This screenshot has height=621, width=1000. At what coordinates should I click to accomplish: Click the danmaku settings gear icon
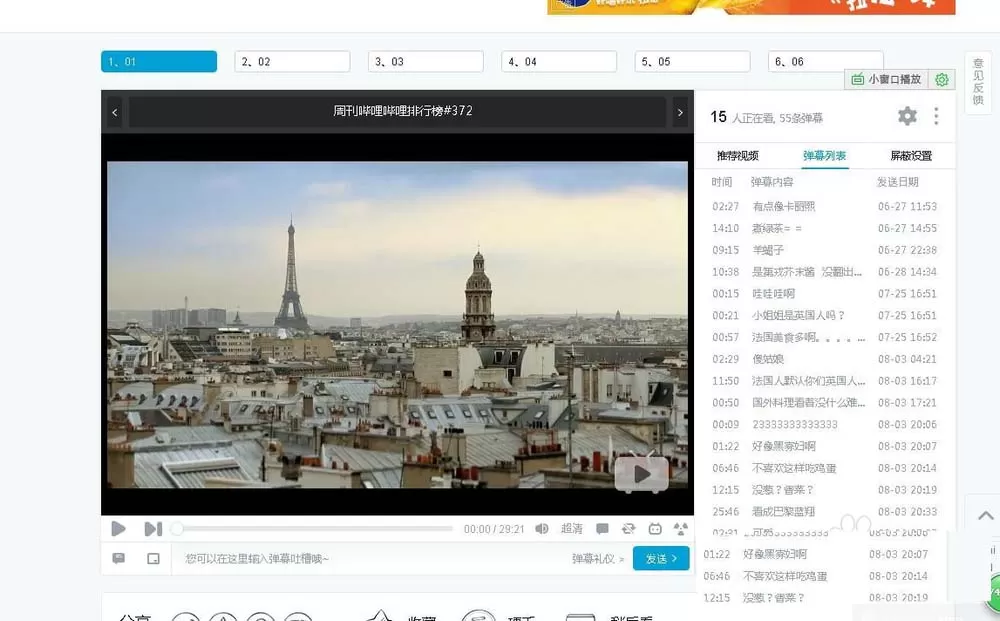pos(907,116)
